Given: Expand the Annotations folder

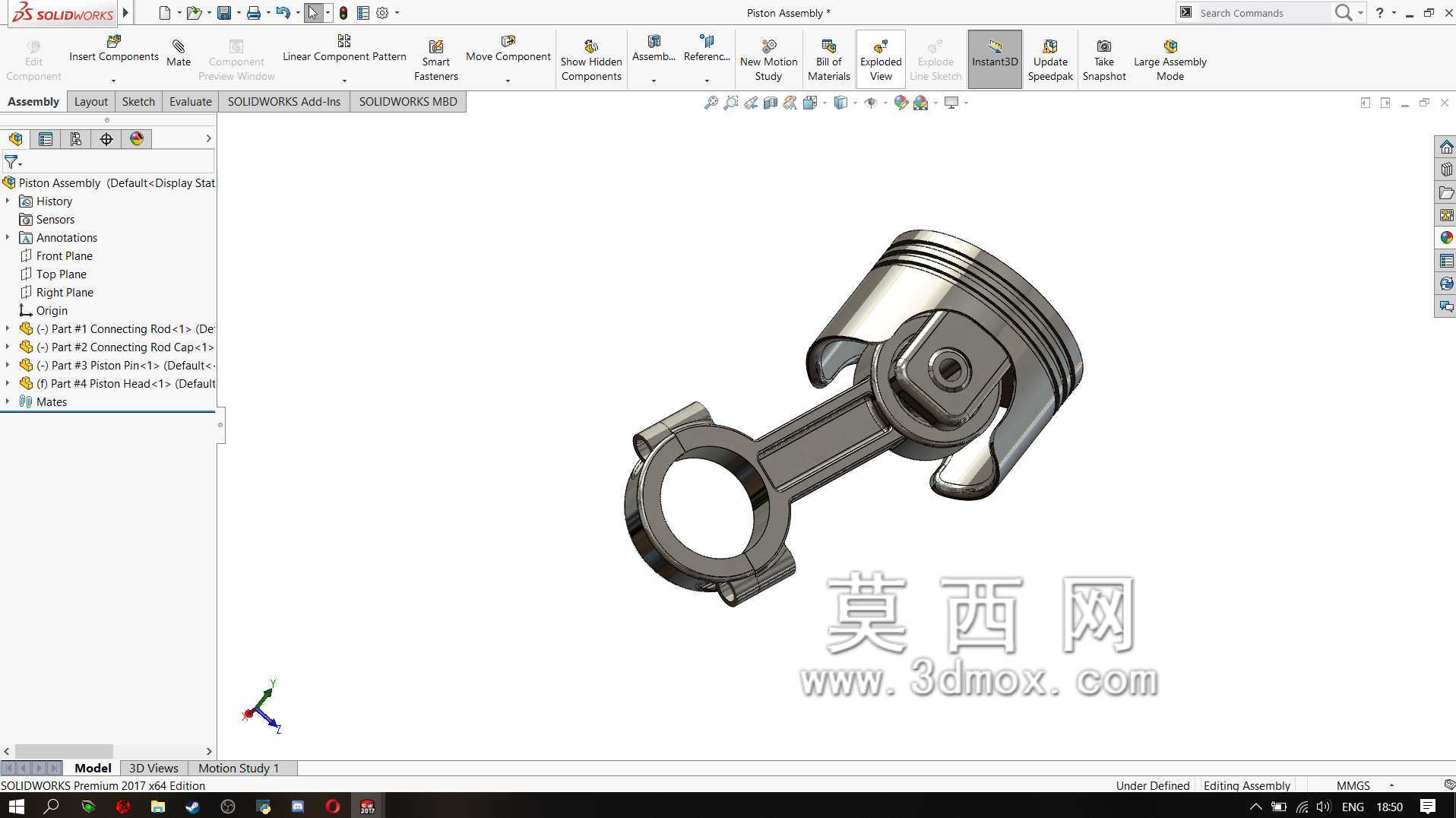Looking at the screenshot, I should (8, 238).
